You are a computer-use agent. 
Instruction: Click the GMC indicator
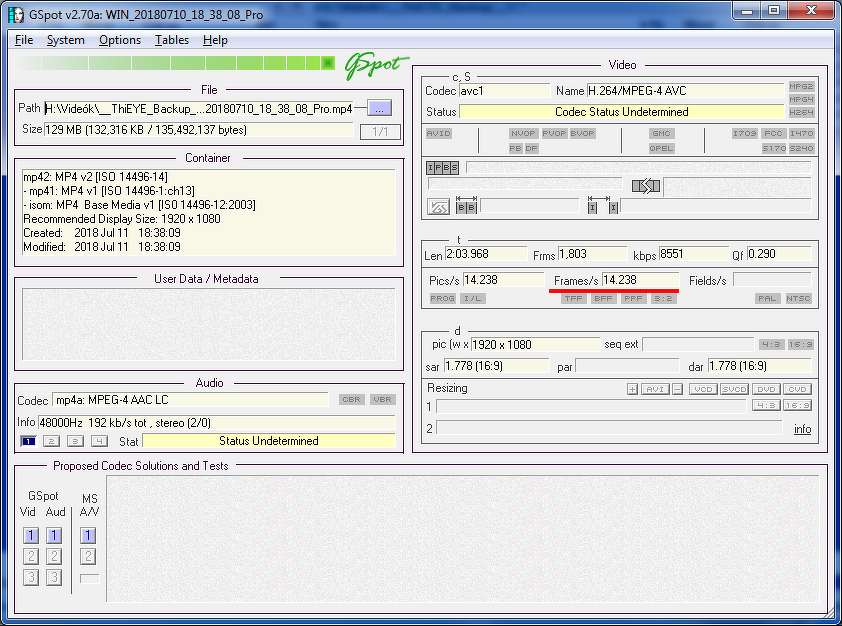pyautogui.click(x=661, y=133)
